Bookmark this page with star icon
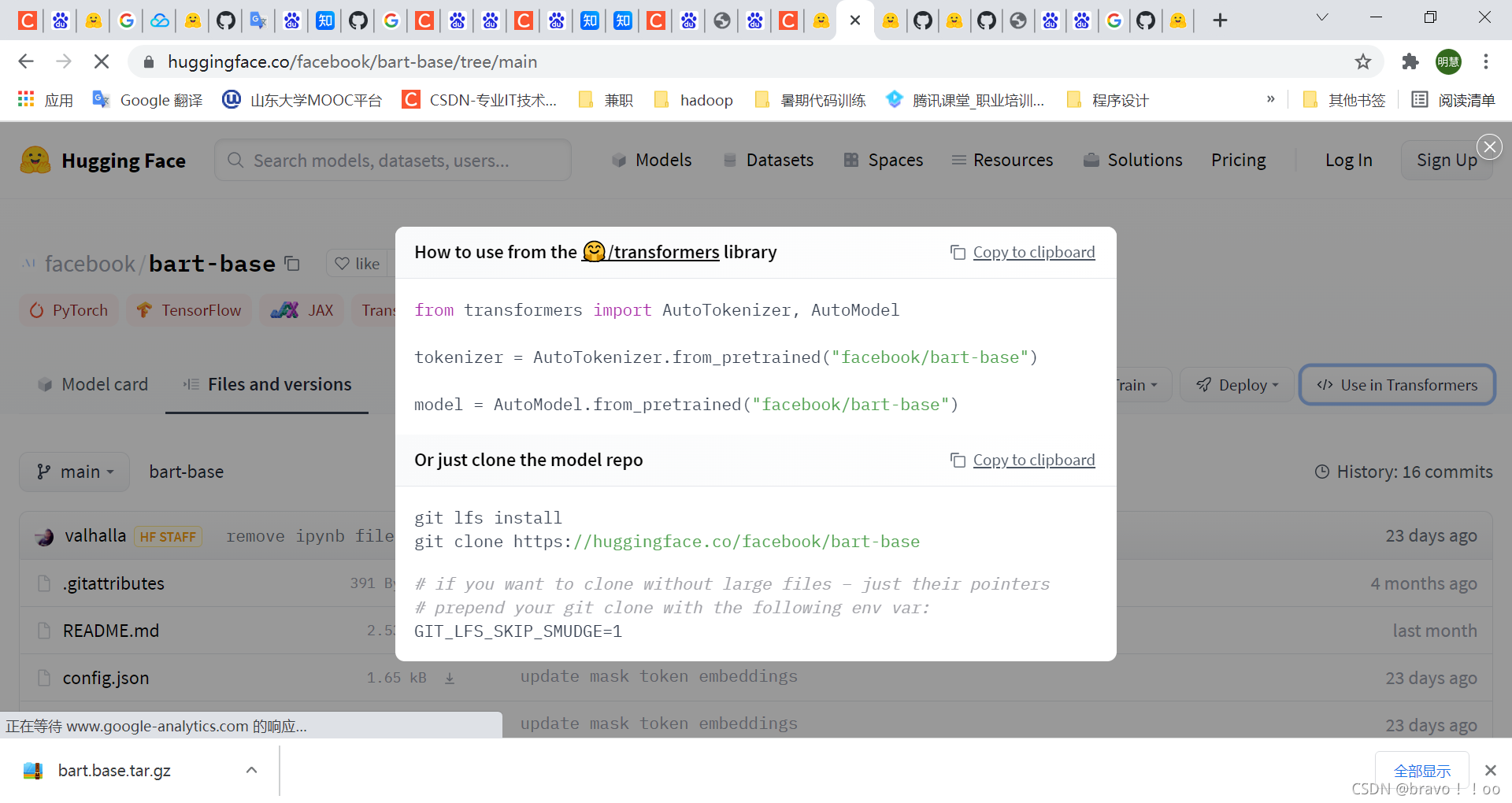This screenshot has width=1512, height=803. [x=1363, y=61]
